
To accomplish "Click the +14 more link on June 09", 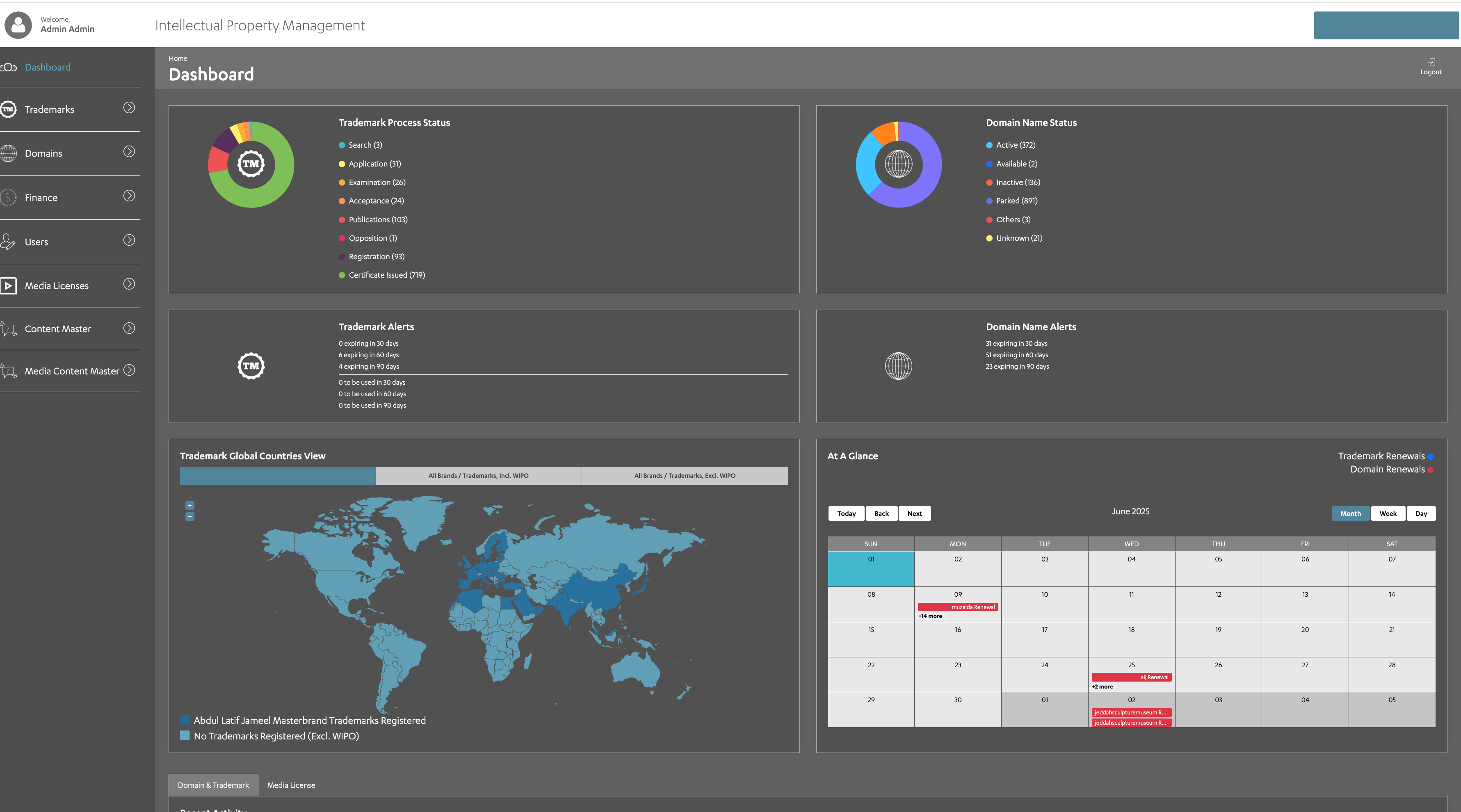I will (x=930, y=616).
